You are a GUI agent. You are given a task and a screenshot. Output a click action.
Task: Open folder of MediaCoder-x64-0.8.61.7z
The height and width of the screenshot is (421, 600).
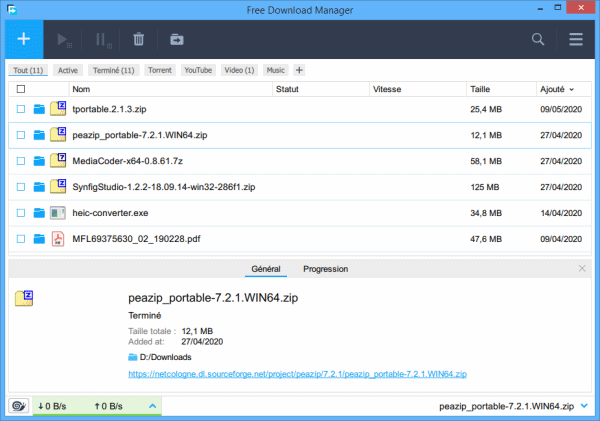coord(39,161)
